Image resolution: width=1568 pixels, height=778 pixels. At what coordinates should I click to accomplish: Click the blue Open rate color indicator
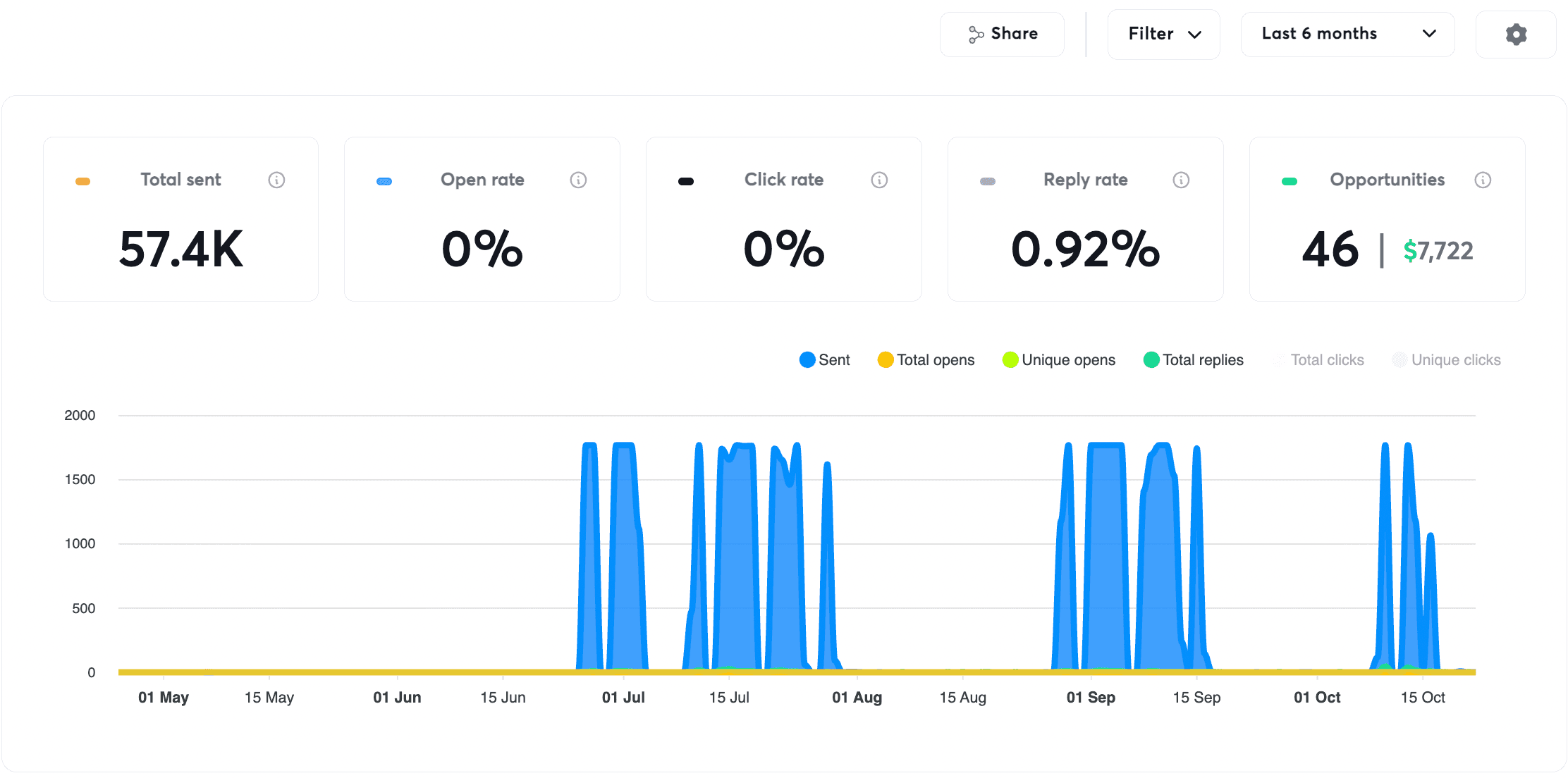point(384,182)
